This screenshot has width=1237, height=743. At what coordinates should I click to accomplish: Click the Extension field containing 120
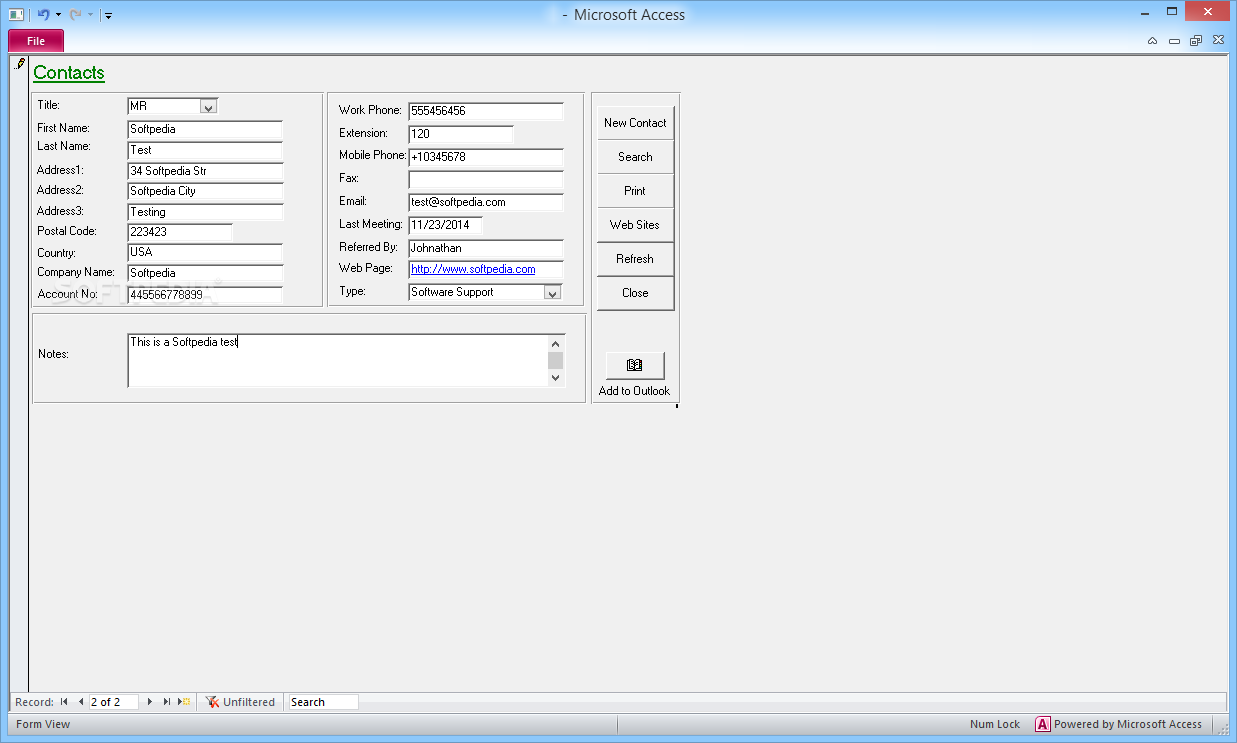461,133
